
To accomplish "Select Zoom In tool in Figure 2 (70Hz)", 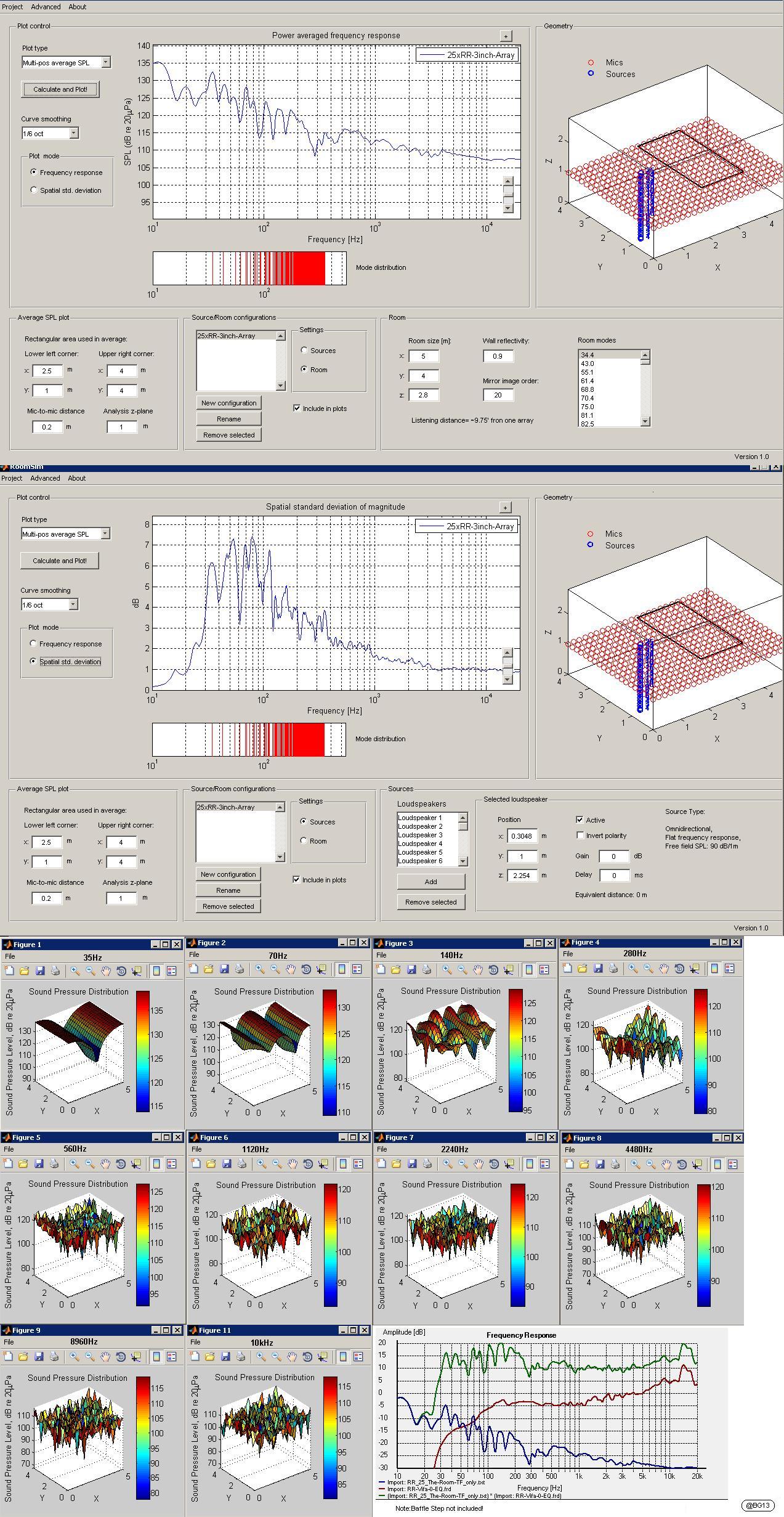I will [260, 969].
